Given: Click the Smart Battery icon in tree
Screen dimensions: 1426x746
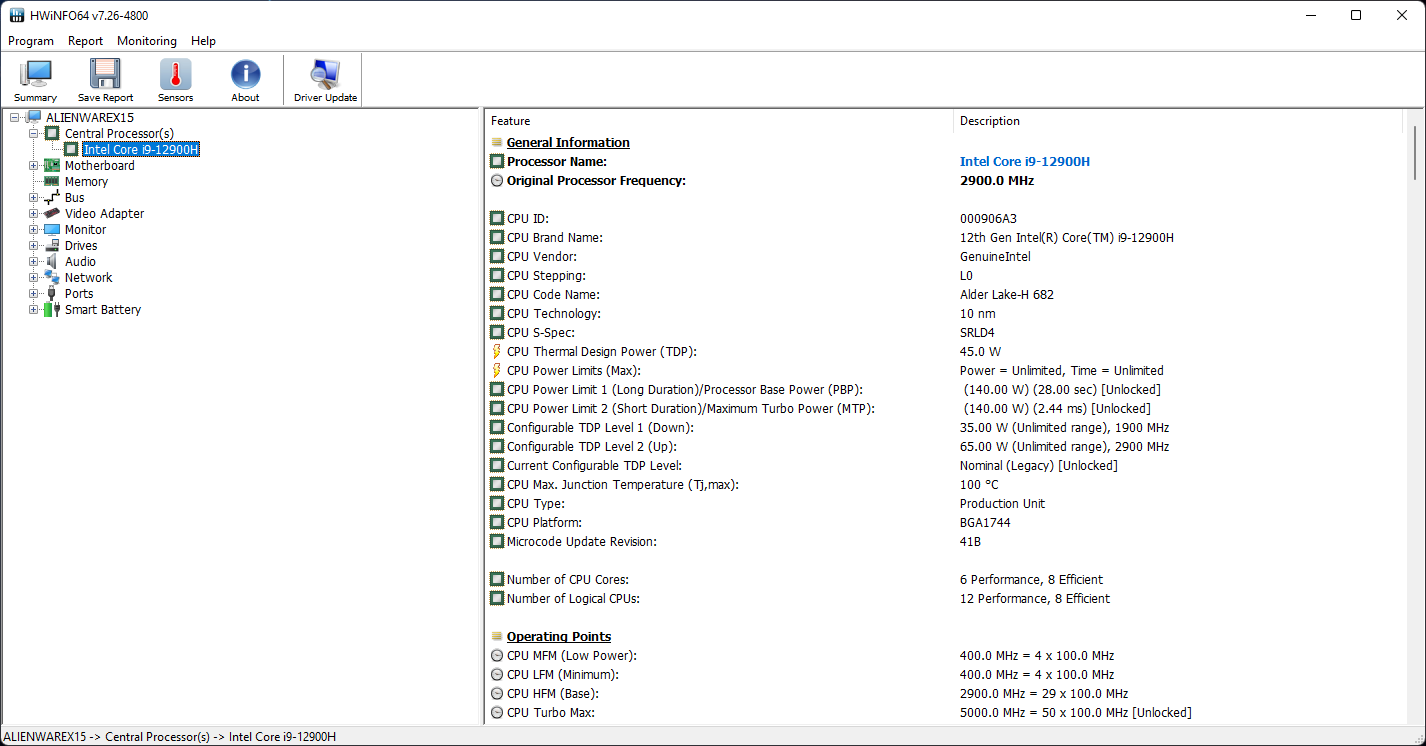Looking at the screenshot, I should tap(52, 310).
